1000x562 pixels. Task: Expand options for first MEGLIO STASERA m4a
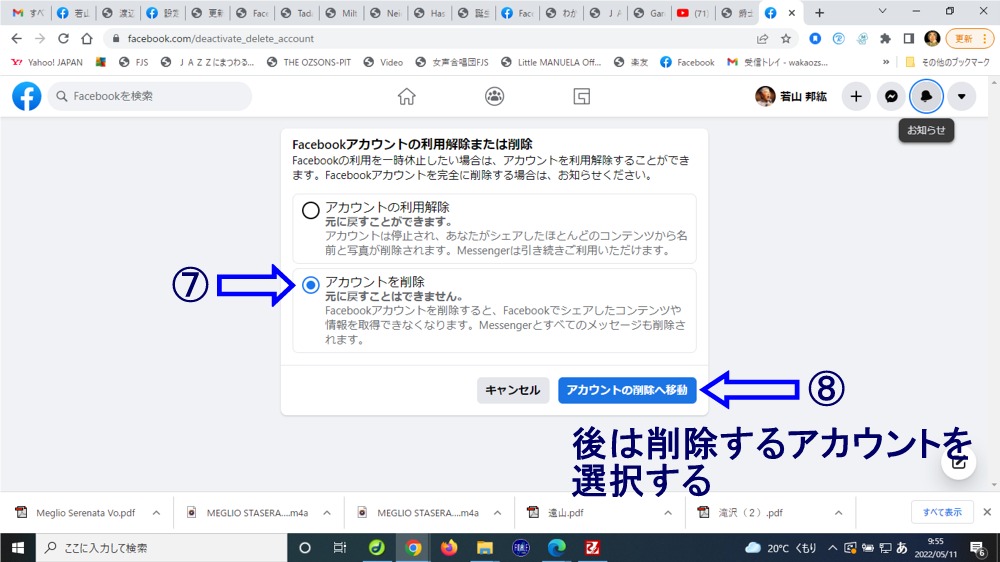[327, 513]
